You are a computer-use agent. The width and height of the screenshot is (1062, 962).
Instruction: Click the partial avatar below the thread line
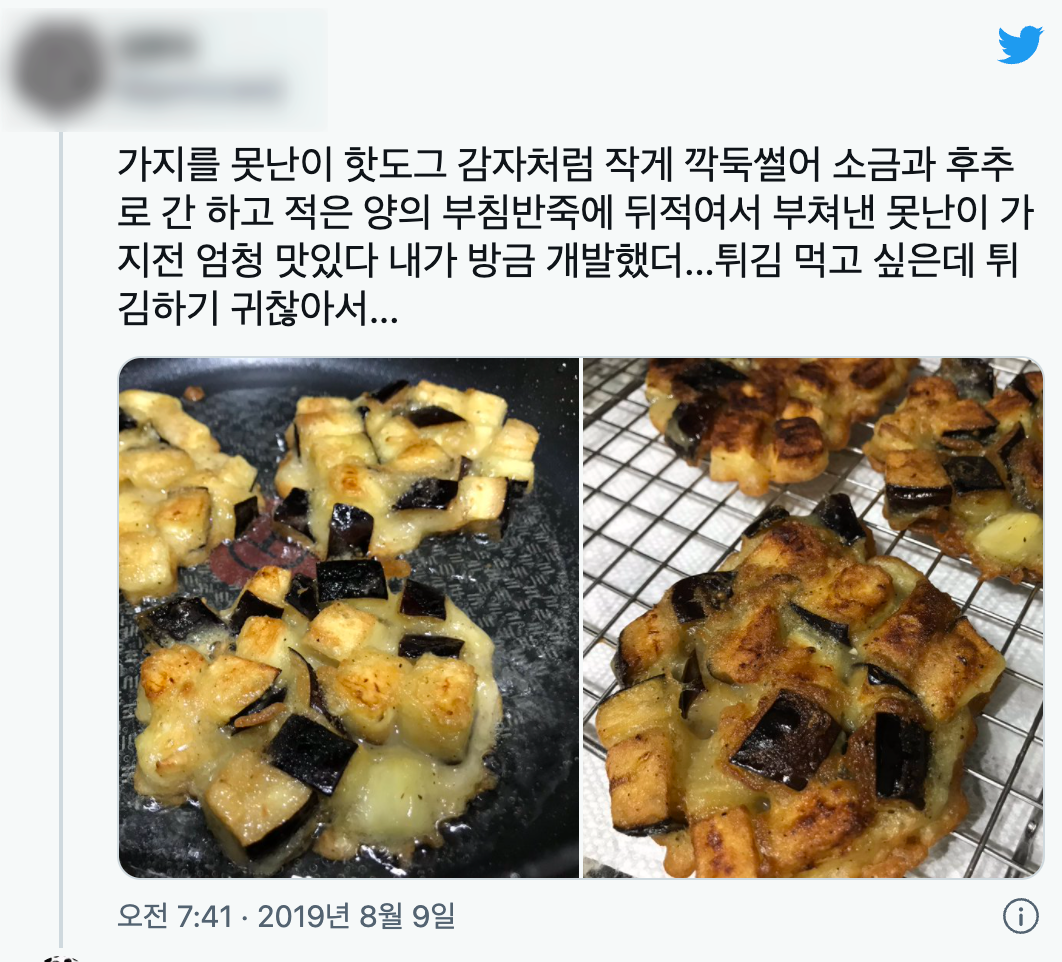click(62, 958)
